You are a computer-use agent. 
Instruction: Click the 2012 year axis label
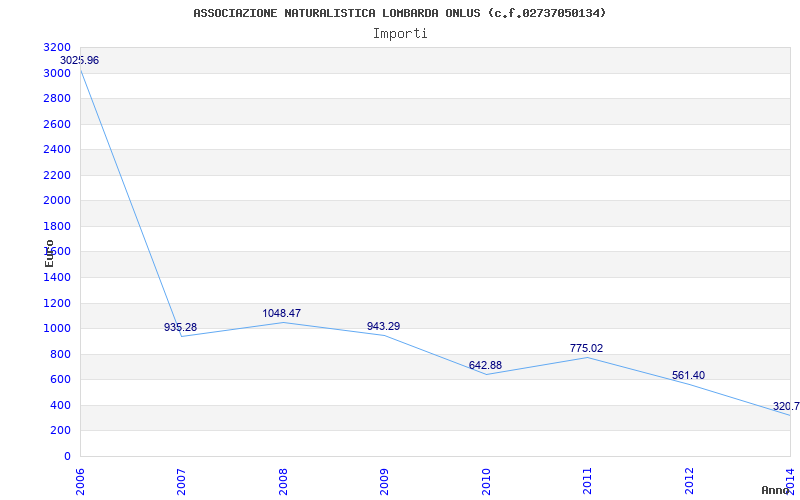pyautogui.click(x=689, y=481)
